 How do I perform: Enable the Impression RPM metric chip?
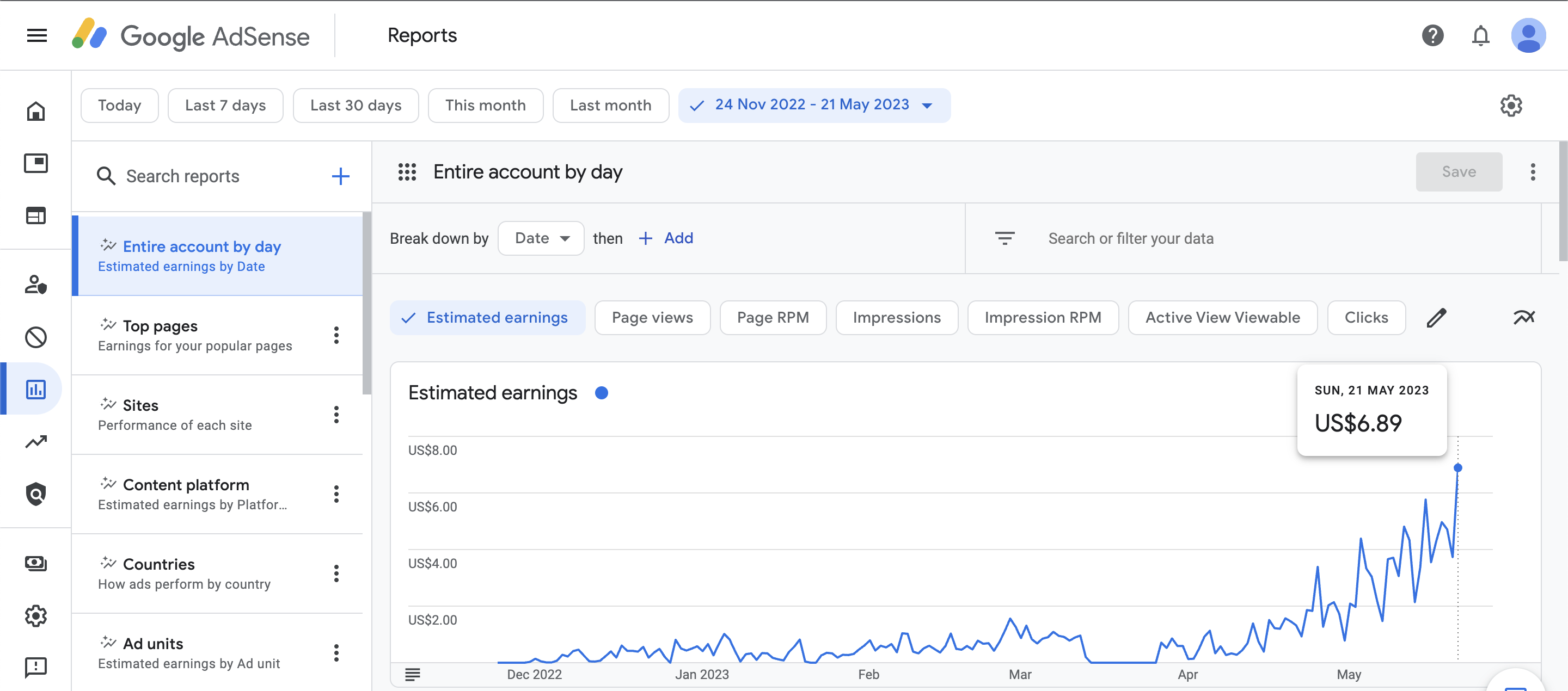1043,318
